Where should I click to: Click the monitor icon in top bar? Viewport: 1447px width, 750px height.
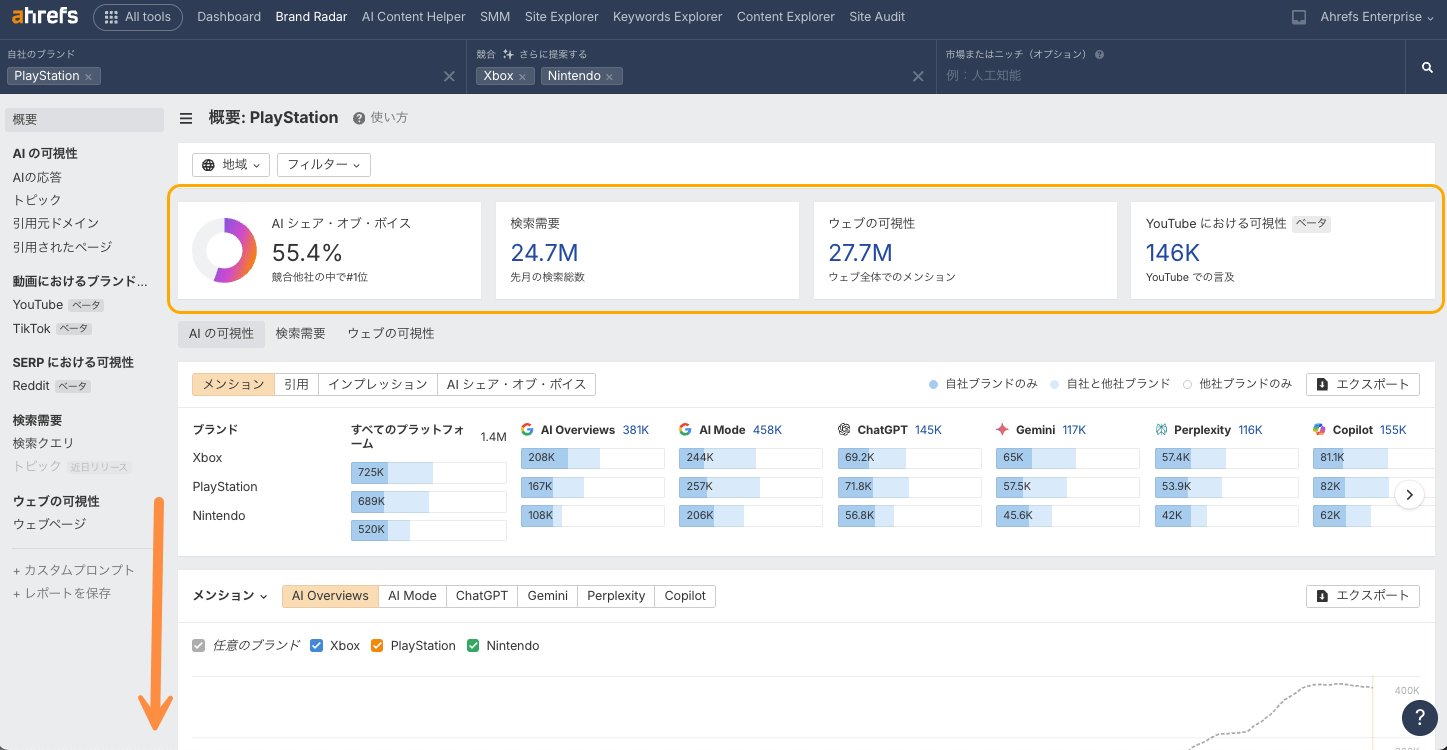point(1299,17)
